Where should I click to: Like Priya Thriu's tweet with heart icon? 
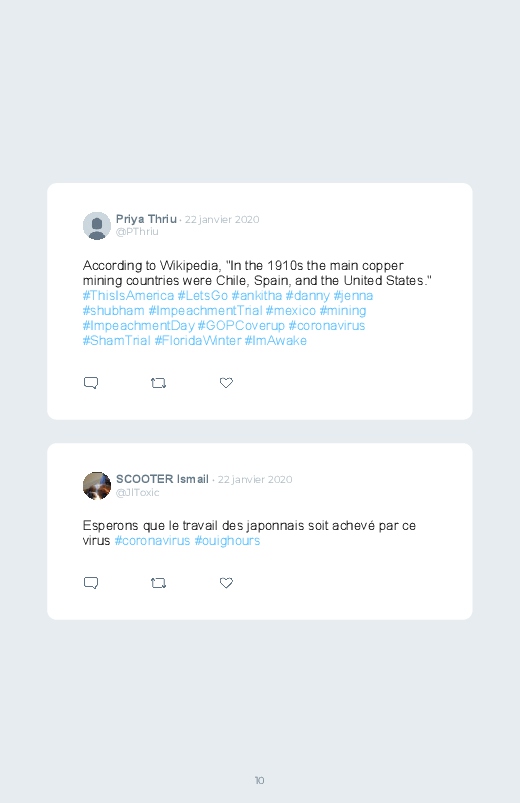[226, 383]
